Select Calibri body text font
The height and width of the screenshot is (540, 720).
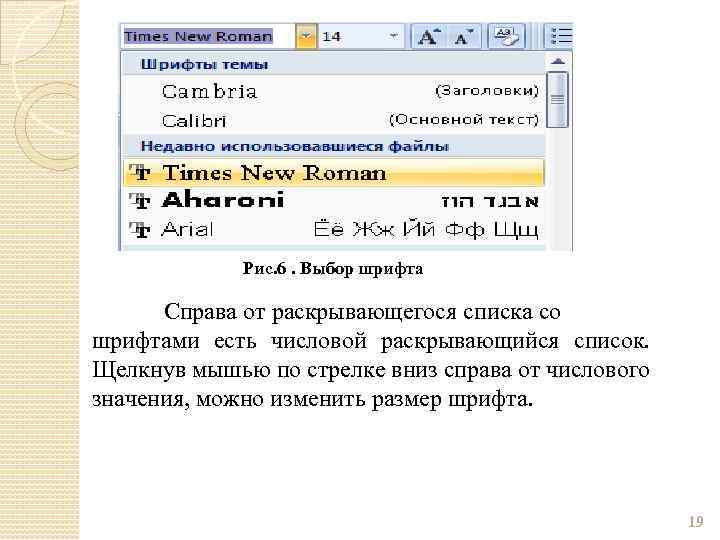click(334, 120)
